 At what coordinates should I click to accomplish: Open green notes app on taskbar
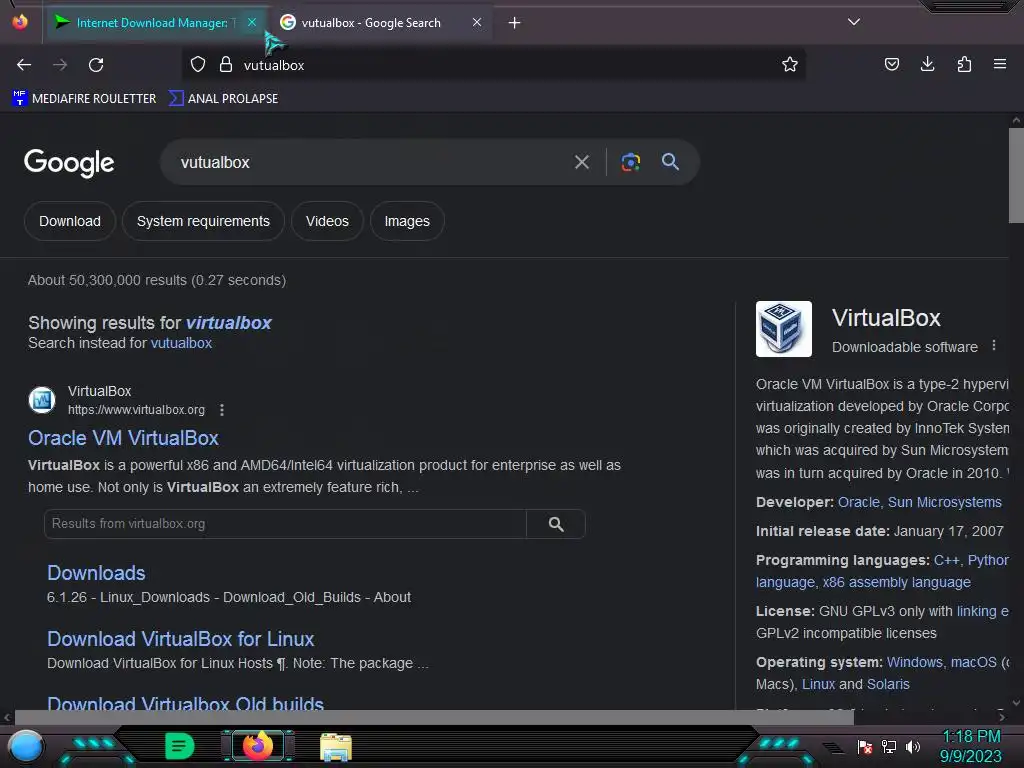pos(180,746)
